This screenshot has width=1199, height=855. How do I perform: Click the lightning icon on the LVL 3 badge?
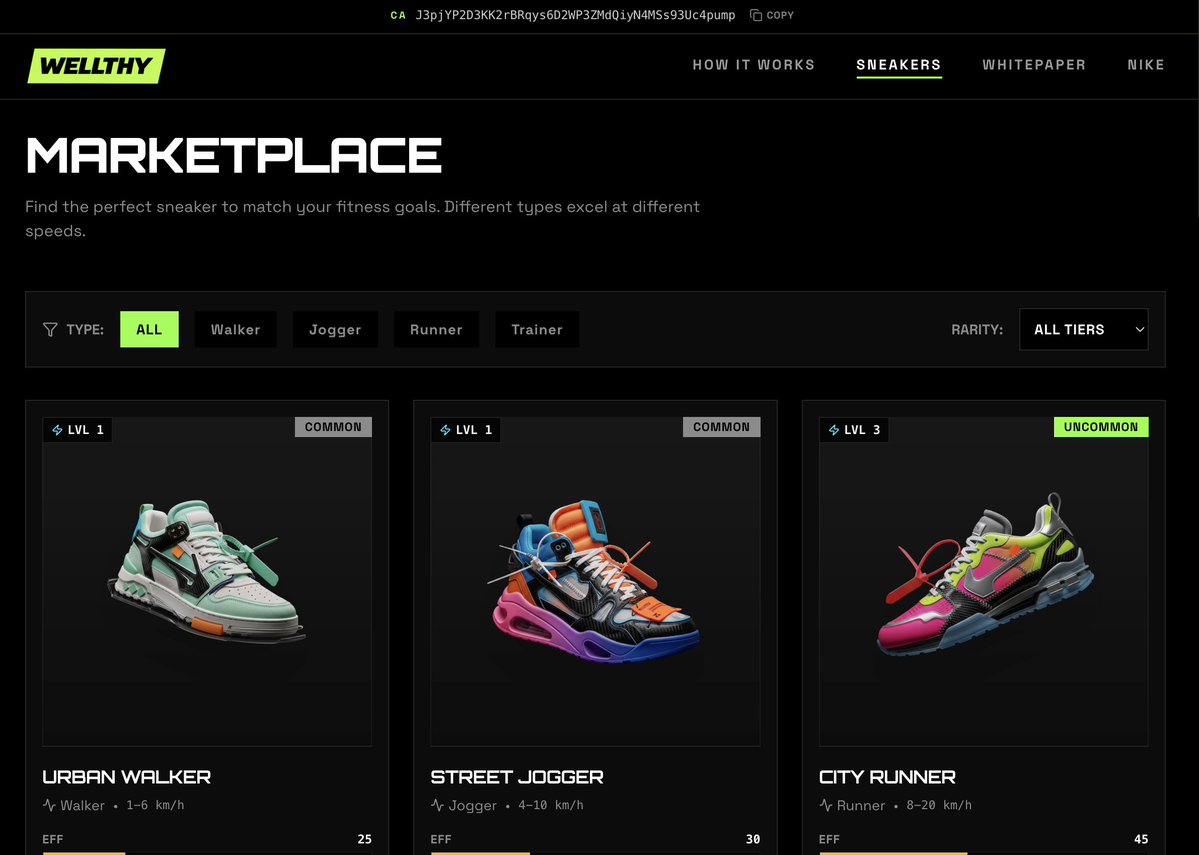pyautogui.click(x=834, y=430)
